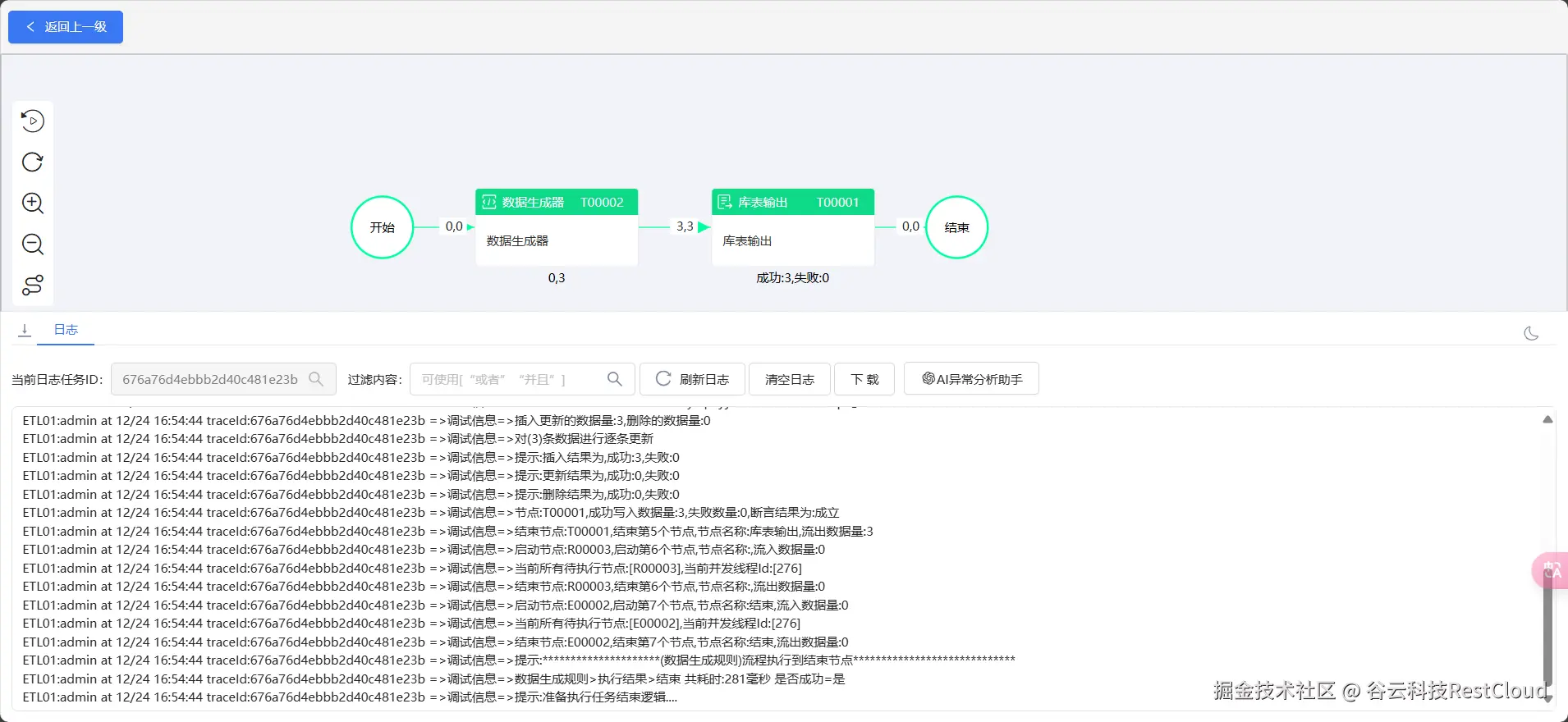The width and height of the screenshot is (1568, 722).
Task: Click the 3,3 connection label between nodes
Action: 685,226
